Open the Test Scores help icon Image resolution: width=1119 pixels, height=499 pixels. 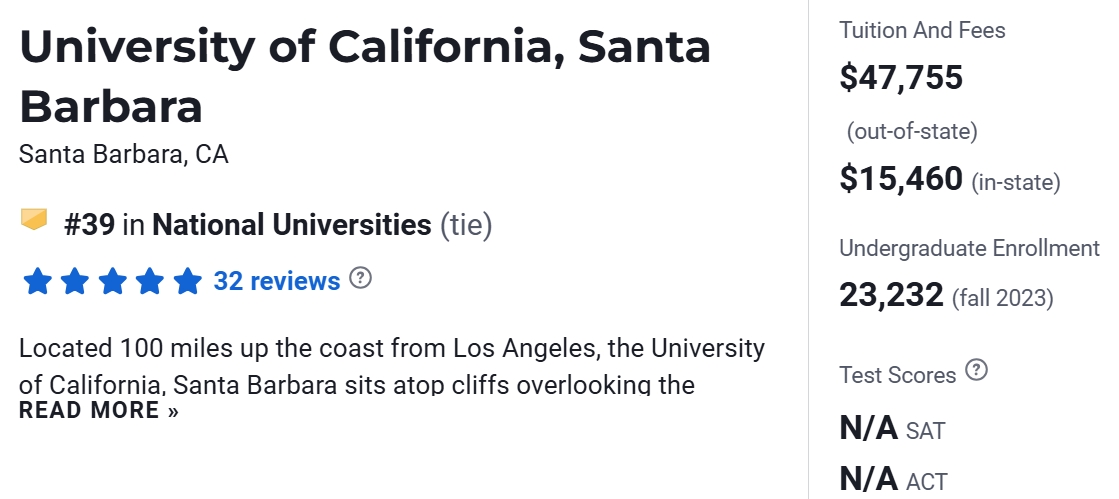[x=977, y=371]
